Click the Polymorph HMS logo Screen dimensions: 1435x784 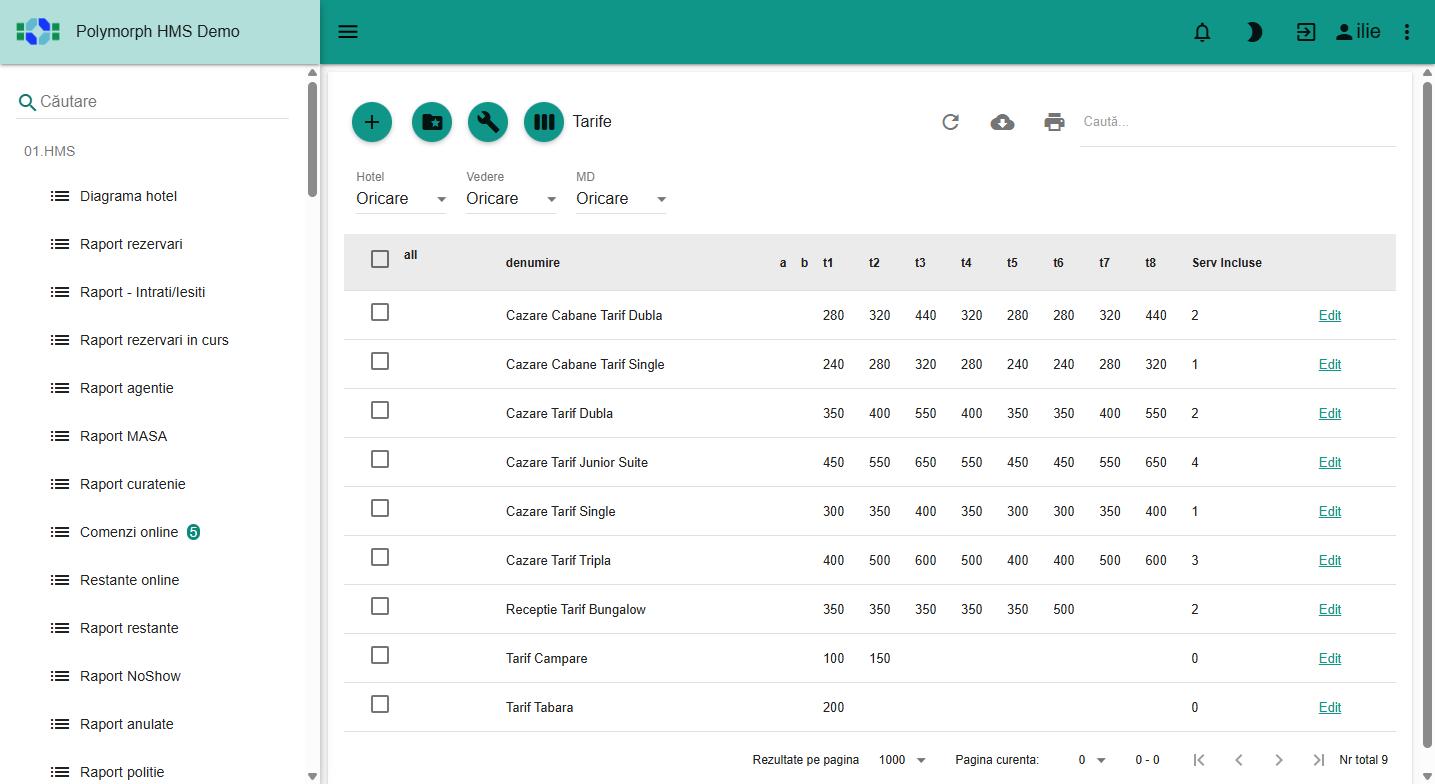point(38,31)
